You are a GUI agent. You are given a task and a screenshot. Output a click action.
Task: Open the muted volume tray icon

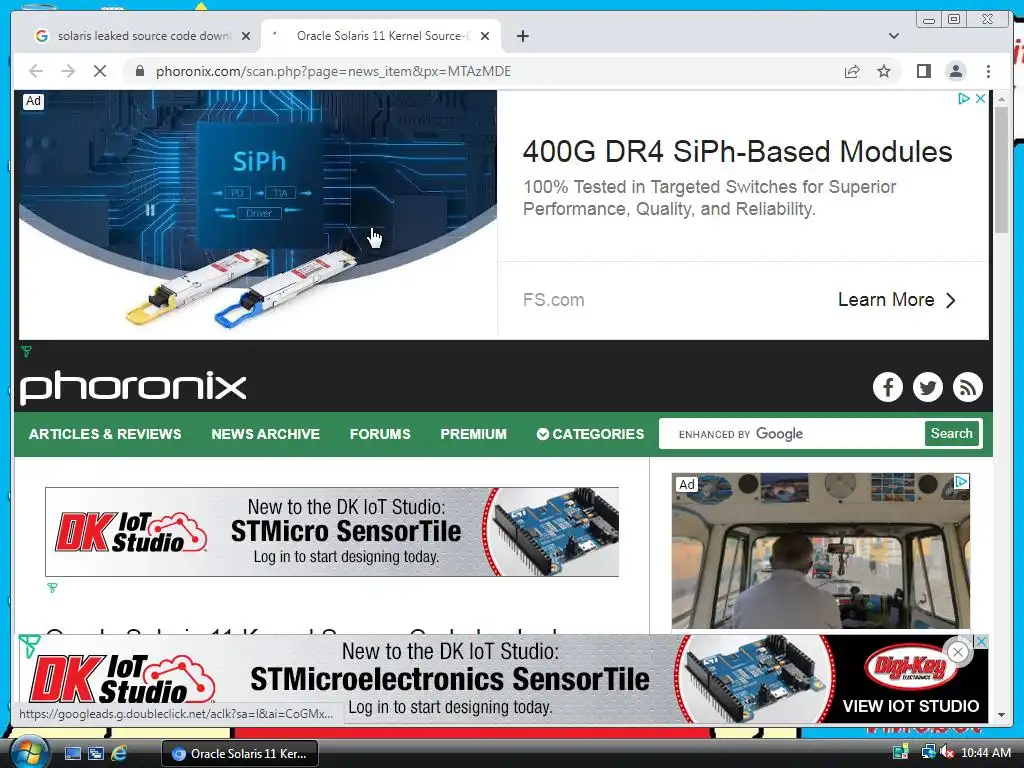click(x=947, y=752)
